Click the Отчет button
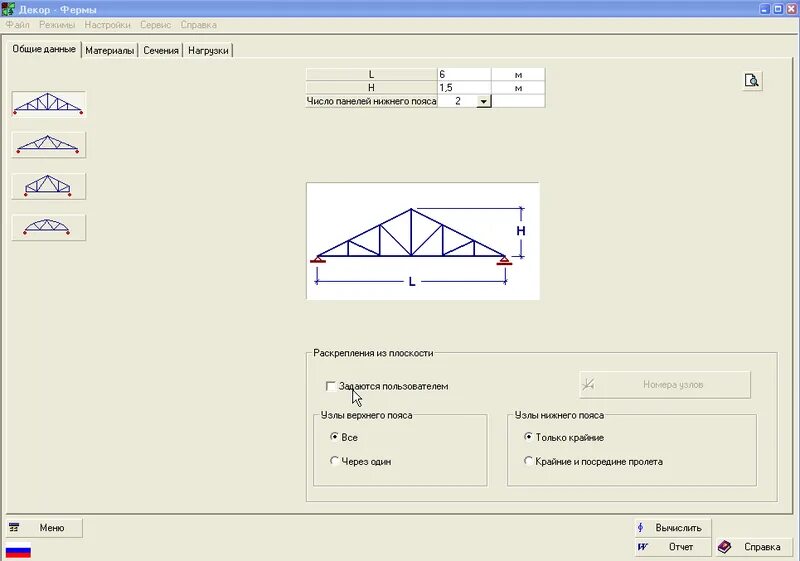This screenshot has width=800, height=561. [x=672, y=547]
